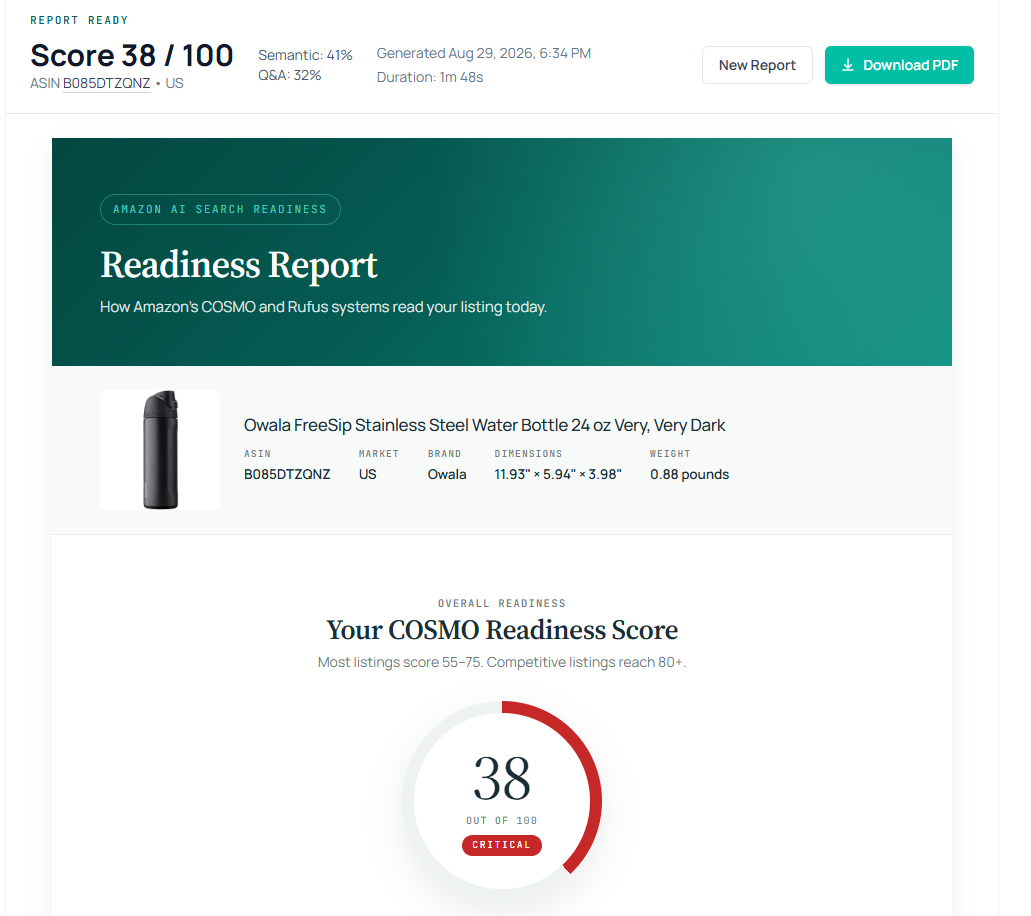Image resolution: width=1031 pixels, height=916 pixels.
Task: Click the Market value 'US'
Action: [368, 474]
